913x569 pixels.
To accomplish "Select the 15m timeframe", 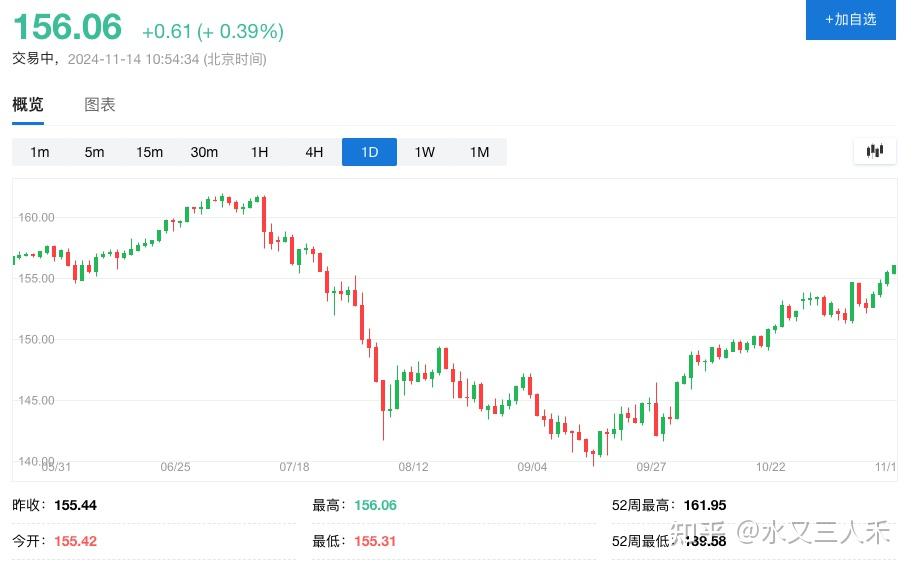I will pos(150,152).
